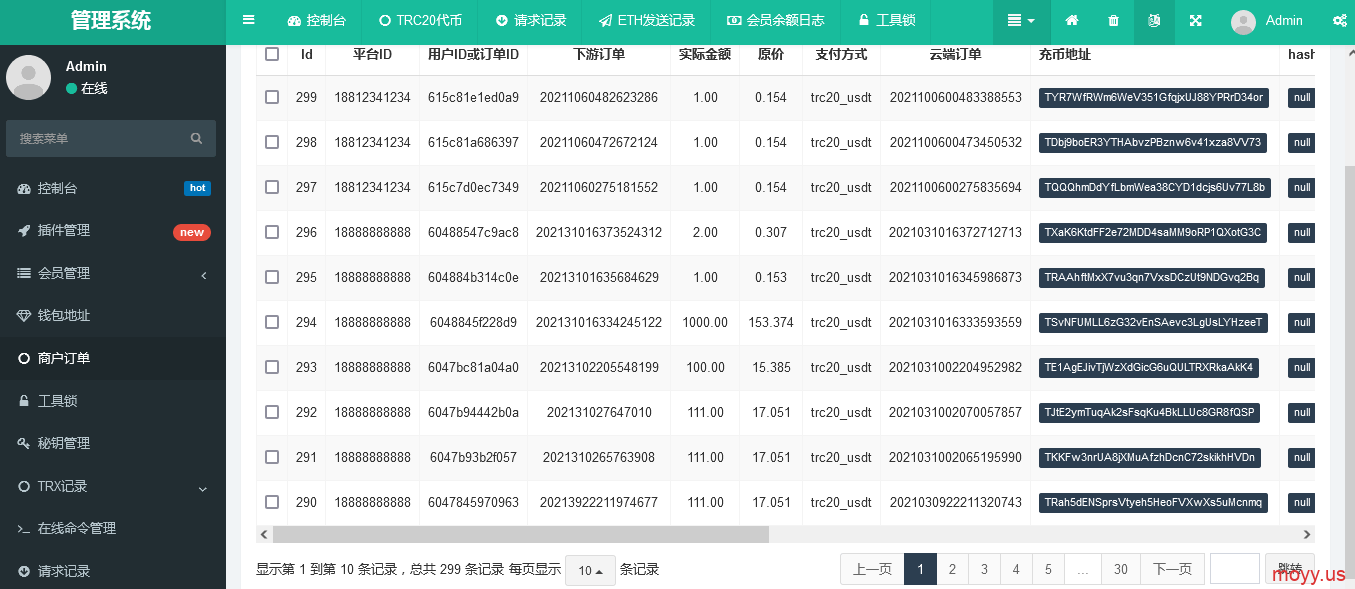Click the list icon beside 会员管理
Viewport: 1355px width, 589px height.
coord(25,273)
